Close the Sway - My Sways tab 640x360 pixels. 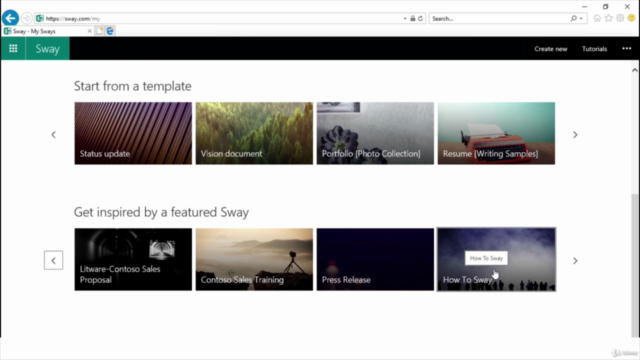pos(89,31)
